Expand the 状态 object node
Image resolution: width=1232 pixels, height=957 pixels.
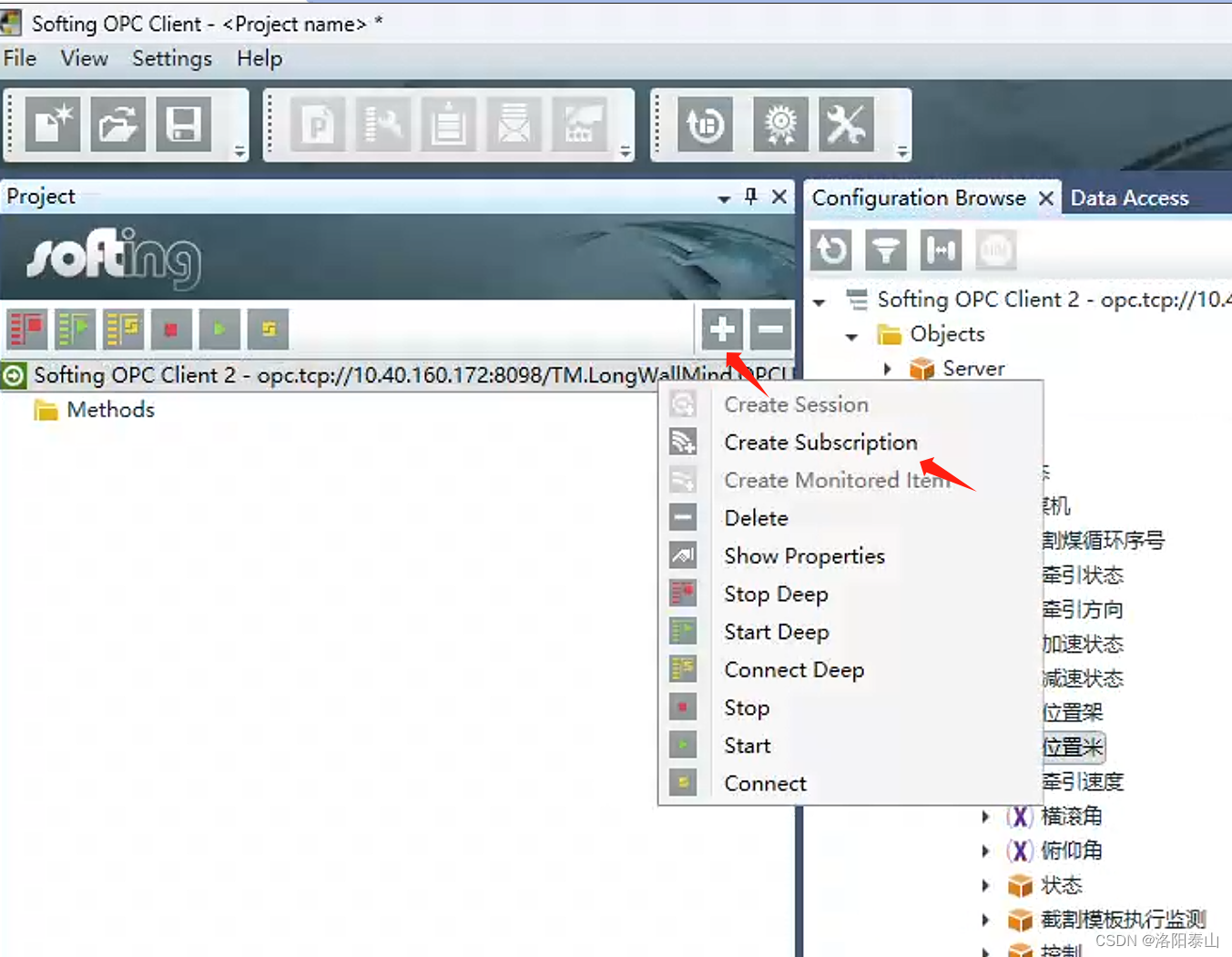pos(985,885)
